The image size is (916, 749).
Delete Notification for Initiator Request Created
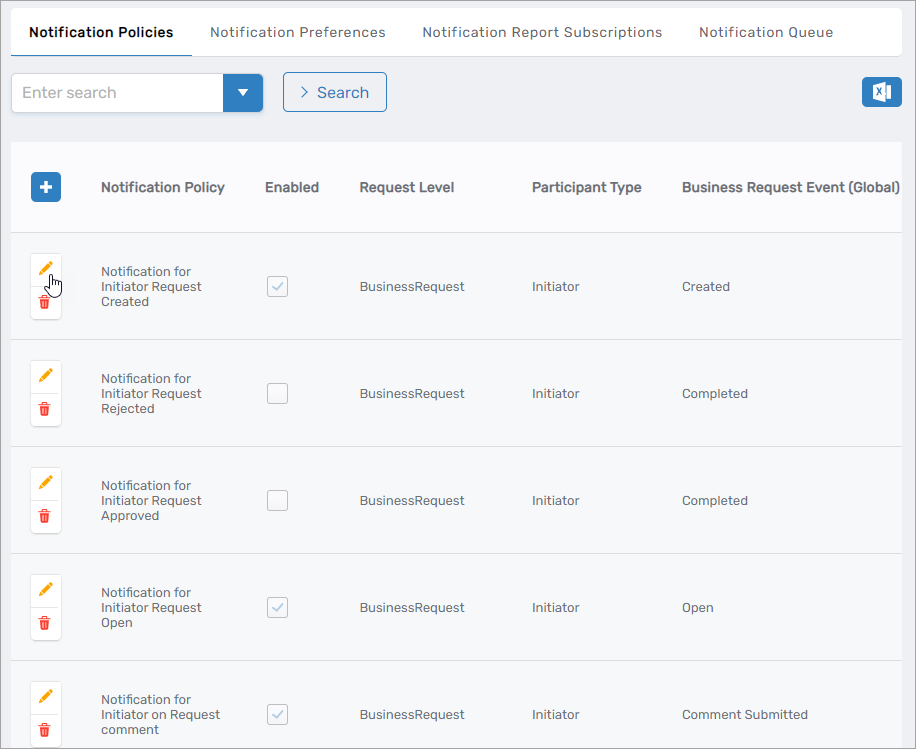(45, 302)
